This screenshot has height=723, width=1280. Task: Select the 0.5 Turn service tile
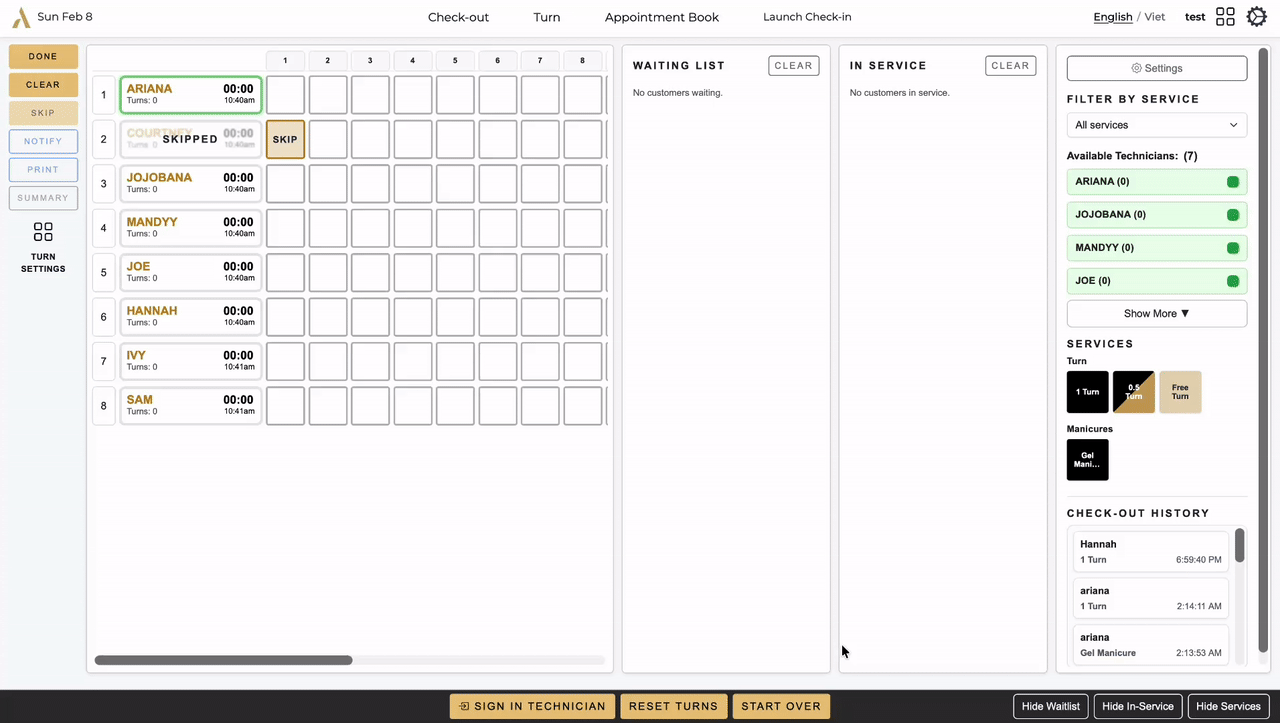click(x=1133, y=392)
